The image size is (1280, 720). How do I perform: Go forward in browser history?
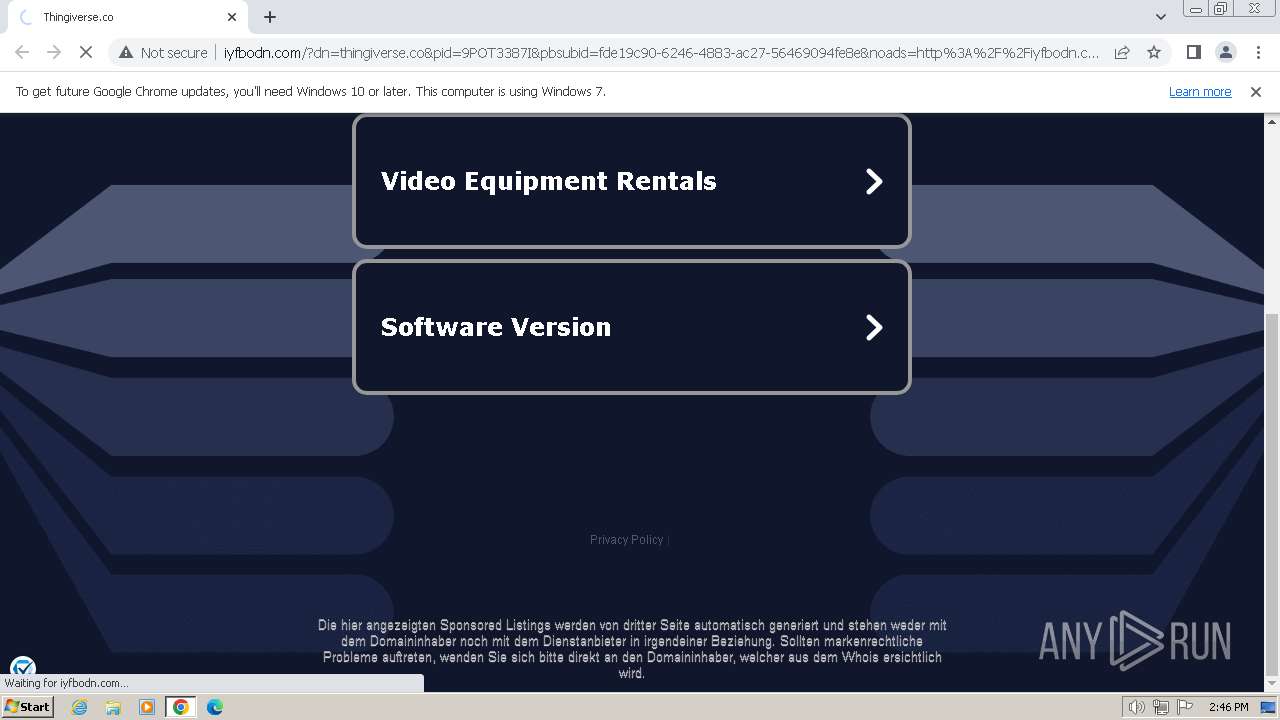(x=54, y=52)
